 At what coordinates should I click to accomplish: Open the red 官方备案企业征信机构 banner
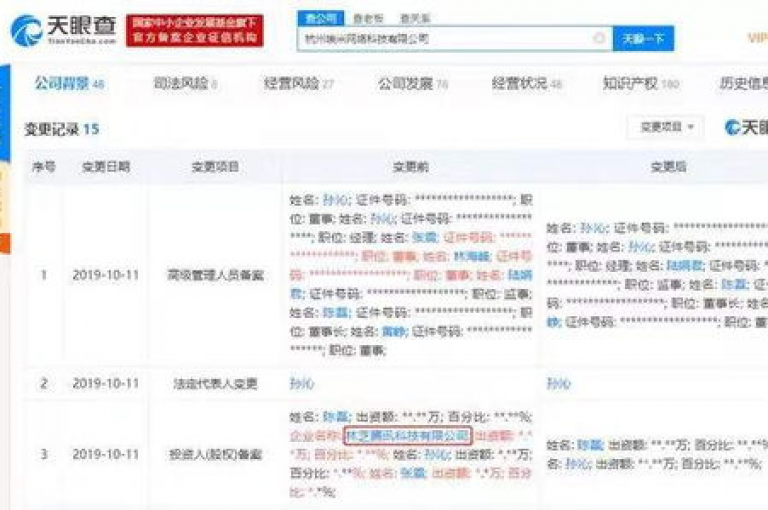[194, 30]
